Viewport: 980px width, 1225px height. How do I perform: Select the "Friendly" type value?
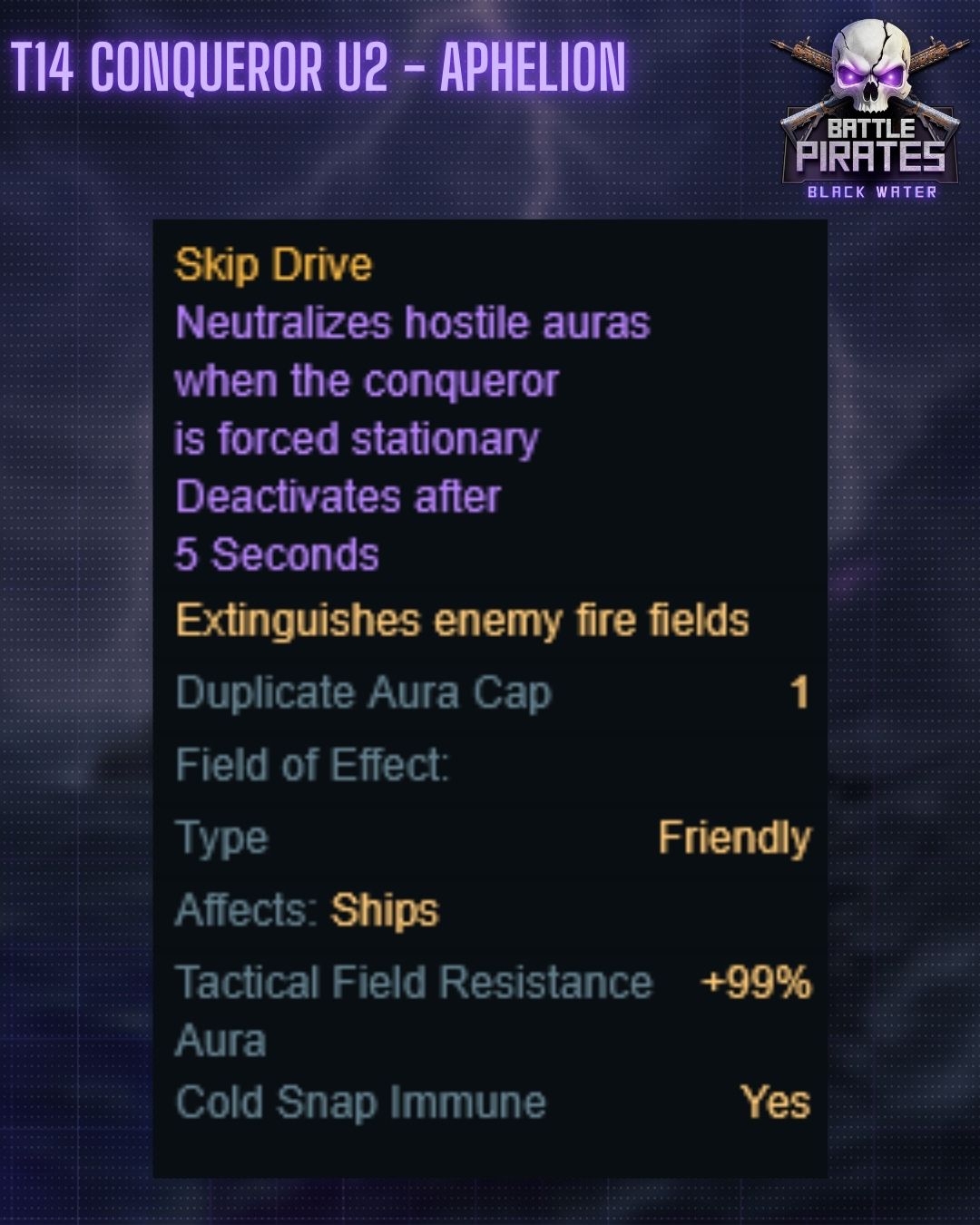click(x=734, y=838)
